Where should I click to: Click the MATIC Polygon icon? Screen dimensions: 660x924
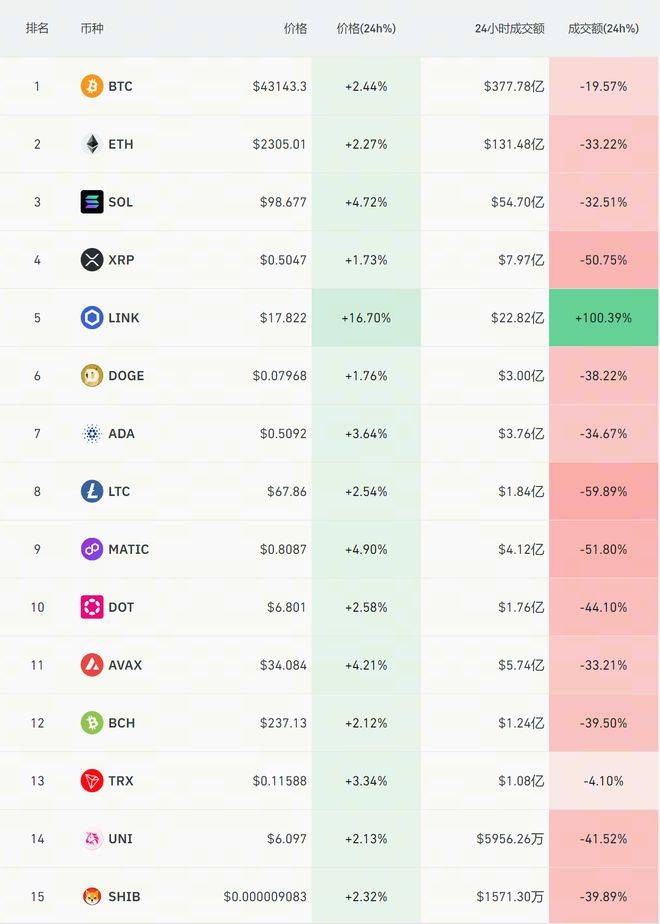(92, 549)
